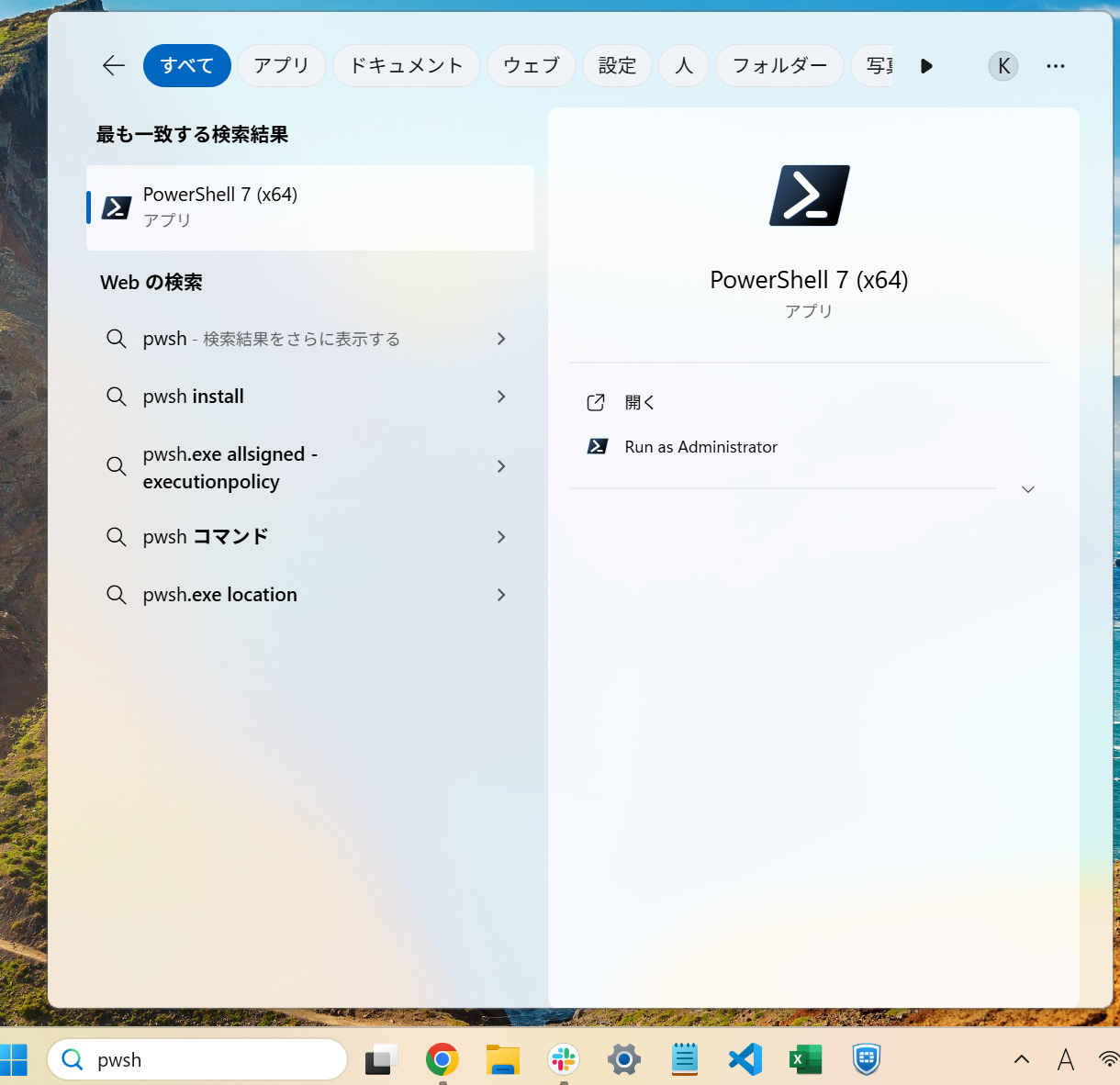This screenshot has height=1085, width=1120.
Task: Click magnifier icon beside pwsh.exe location
Action: (x=117, y=595)
